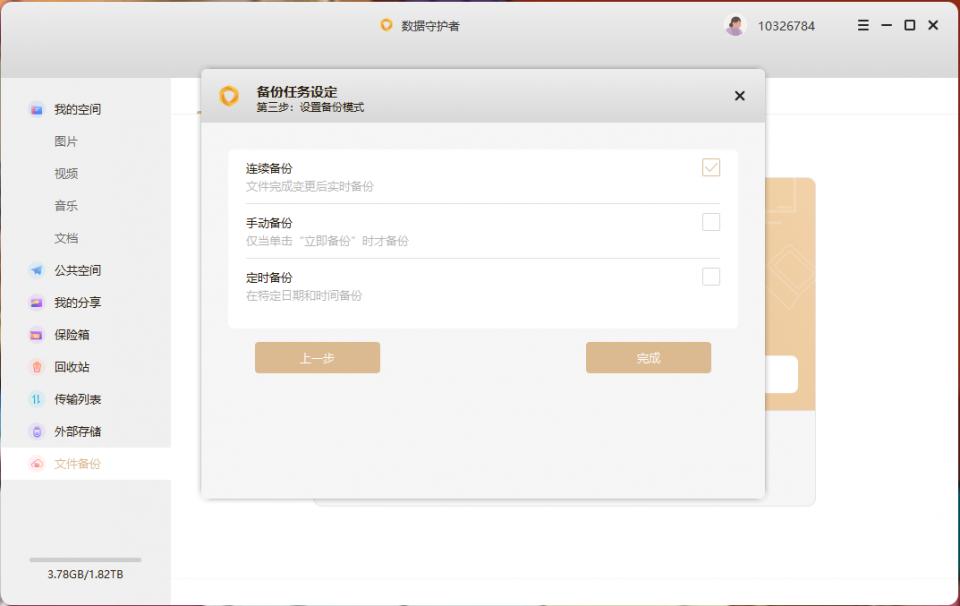Enable the 手动备份 manual backup checkbox
This screenshot has width=960, height=606.
[x=711, y=222]
